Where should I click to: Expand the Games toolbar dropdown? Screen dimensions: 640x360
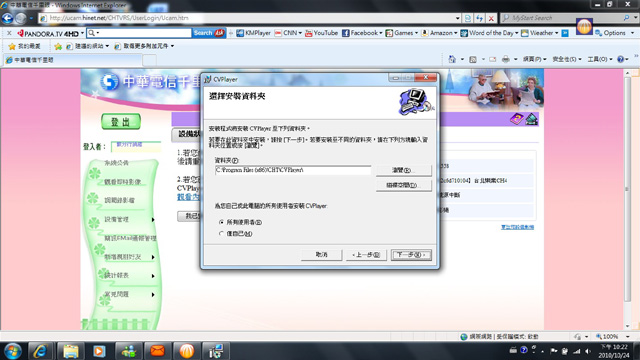416,33
